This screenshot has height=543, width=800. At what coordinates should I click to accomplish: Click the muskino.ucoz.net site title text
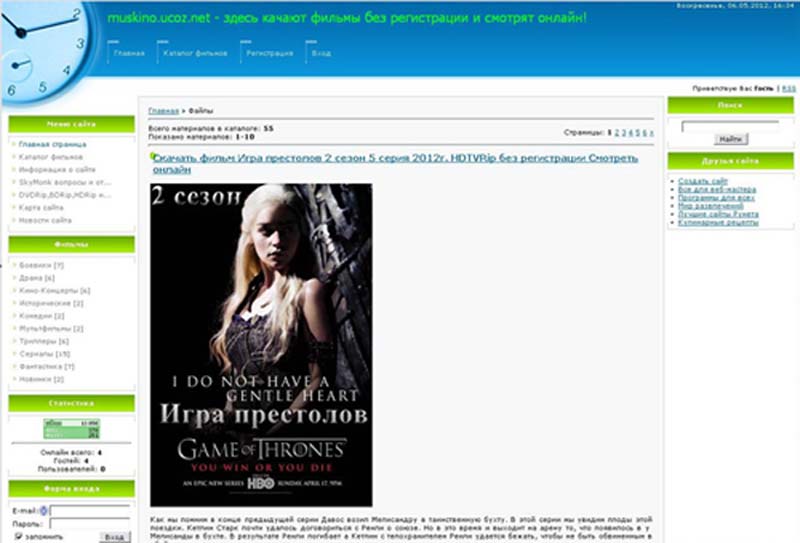[347, 18]
